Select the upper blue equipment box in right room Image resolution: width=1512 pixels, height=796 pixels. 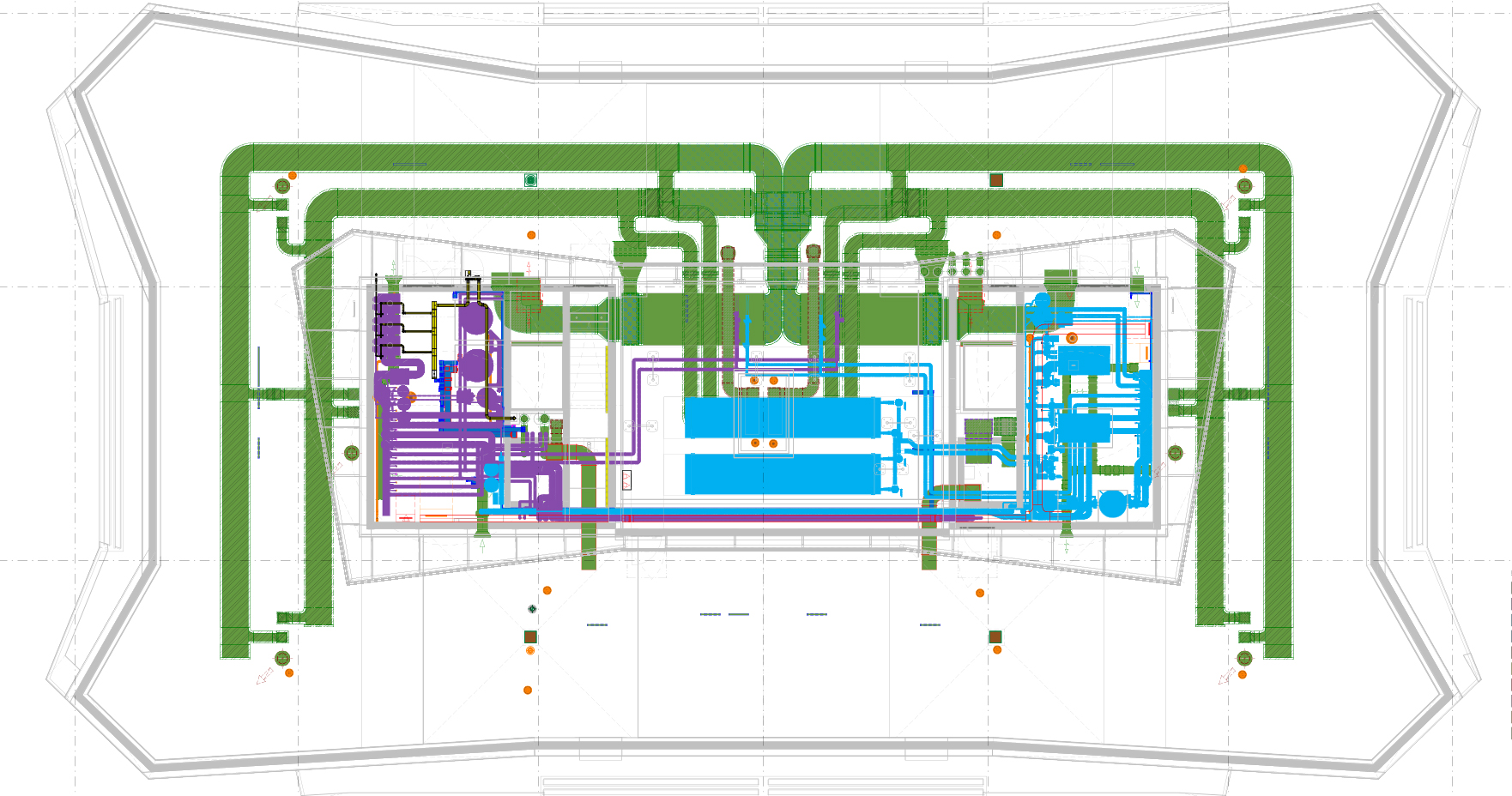(1085, 359)
